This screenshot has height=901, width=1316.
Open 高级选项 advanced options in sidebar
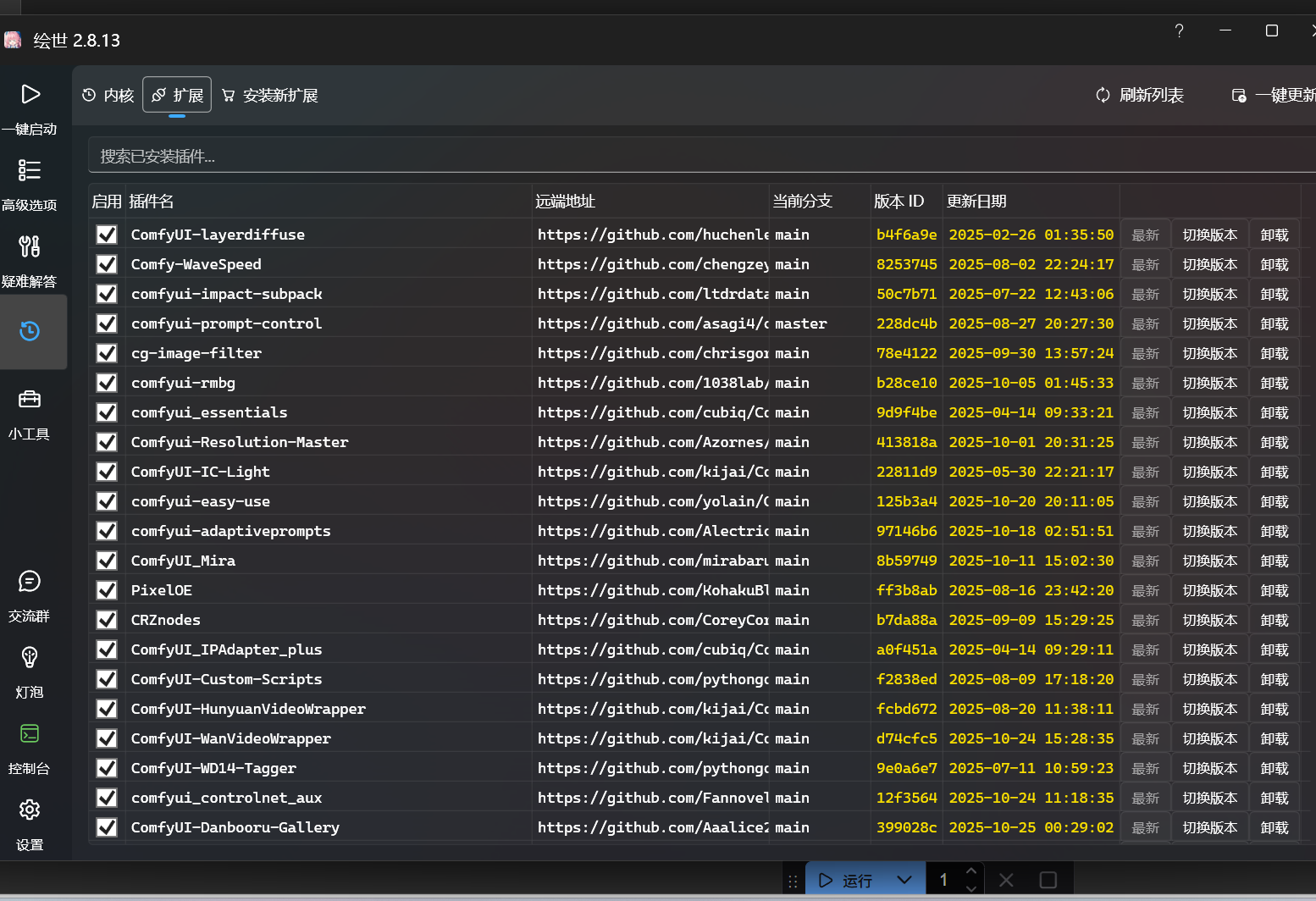pyautogui.click(x=30, y=170)
